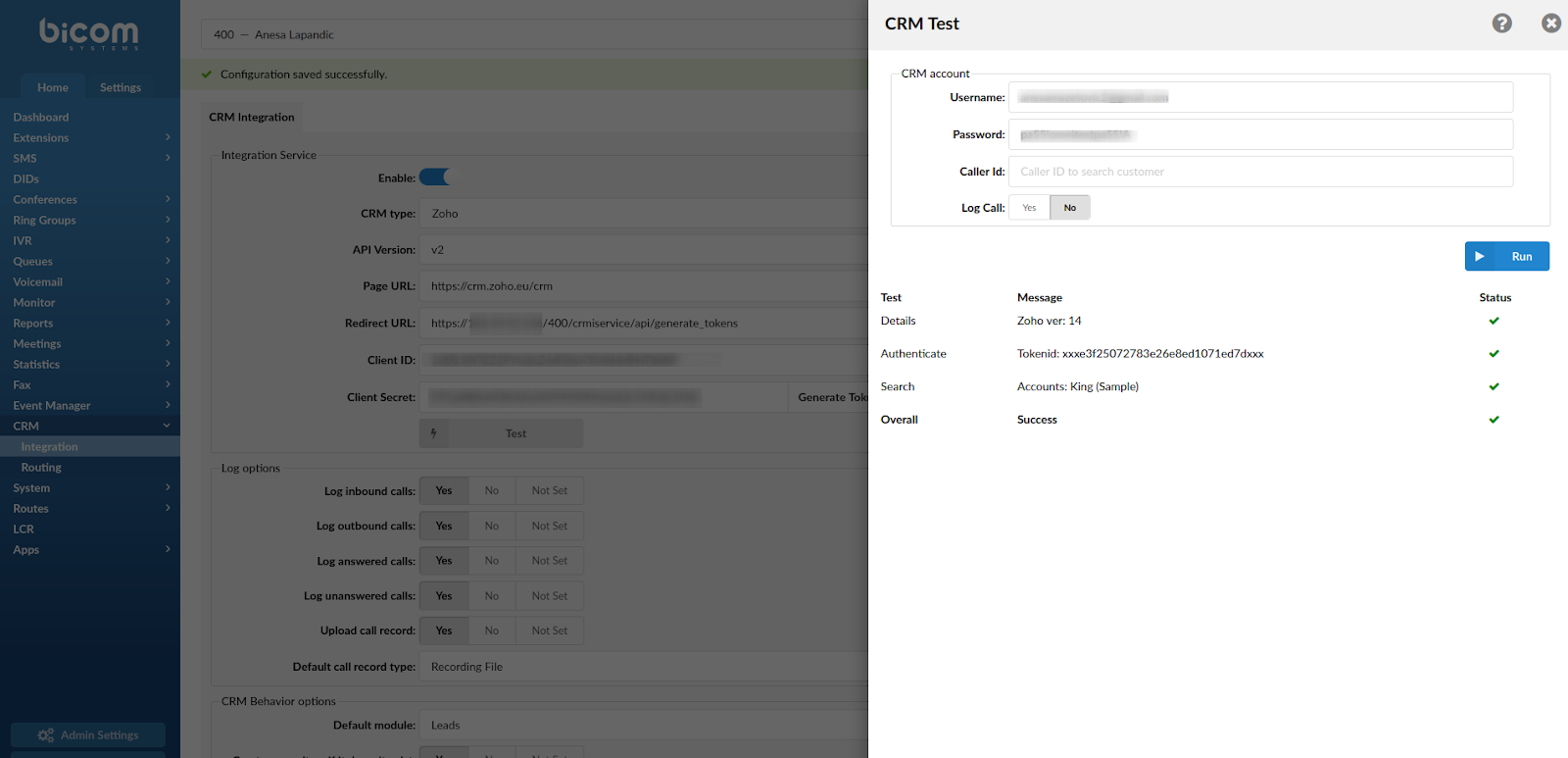
Task: Click the Caller Id field
Action: pos(1260,172)
